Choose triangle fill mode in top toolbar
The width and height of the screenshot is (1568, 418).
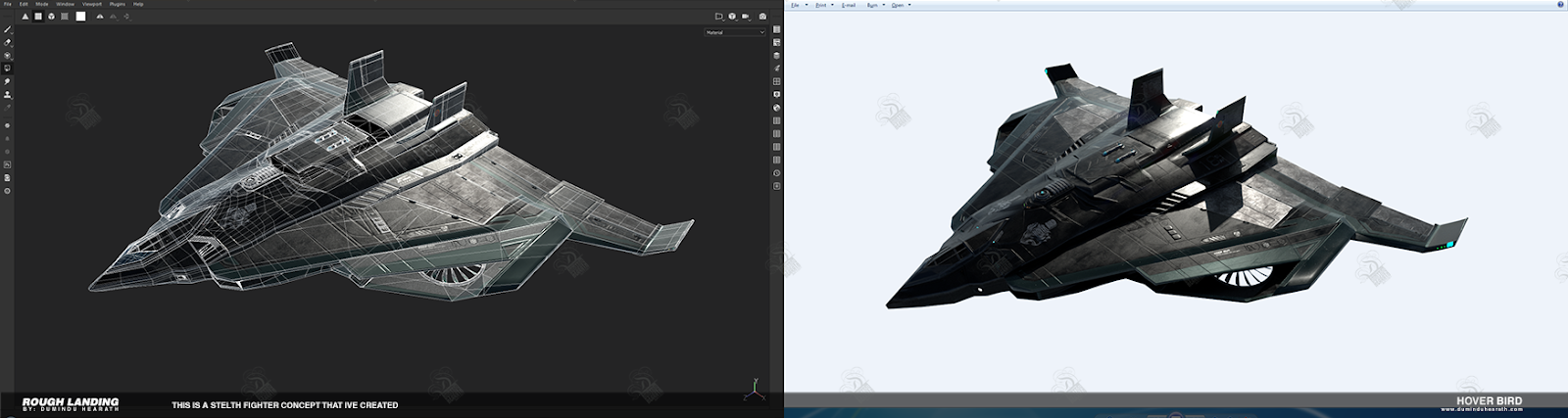pos(25,17)
